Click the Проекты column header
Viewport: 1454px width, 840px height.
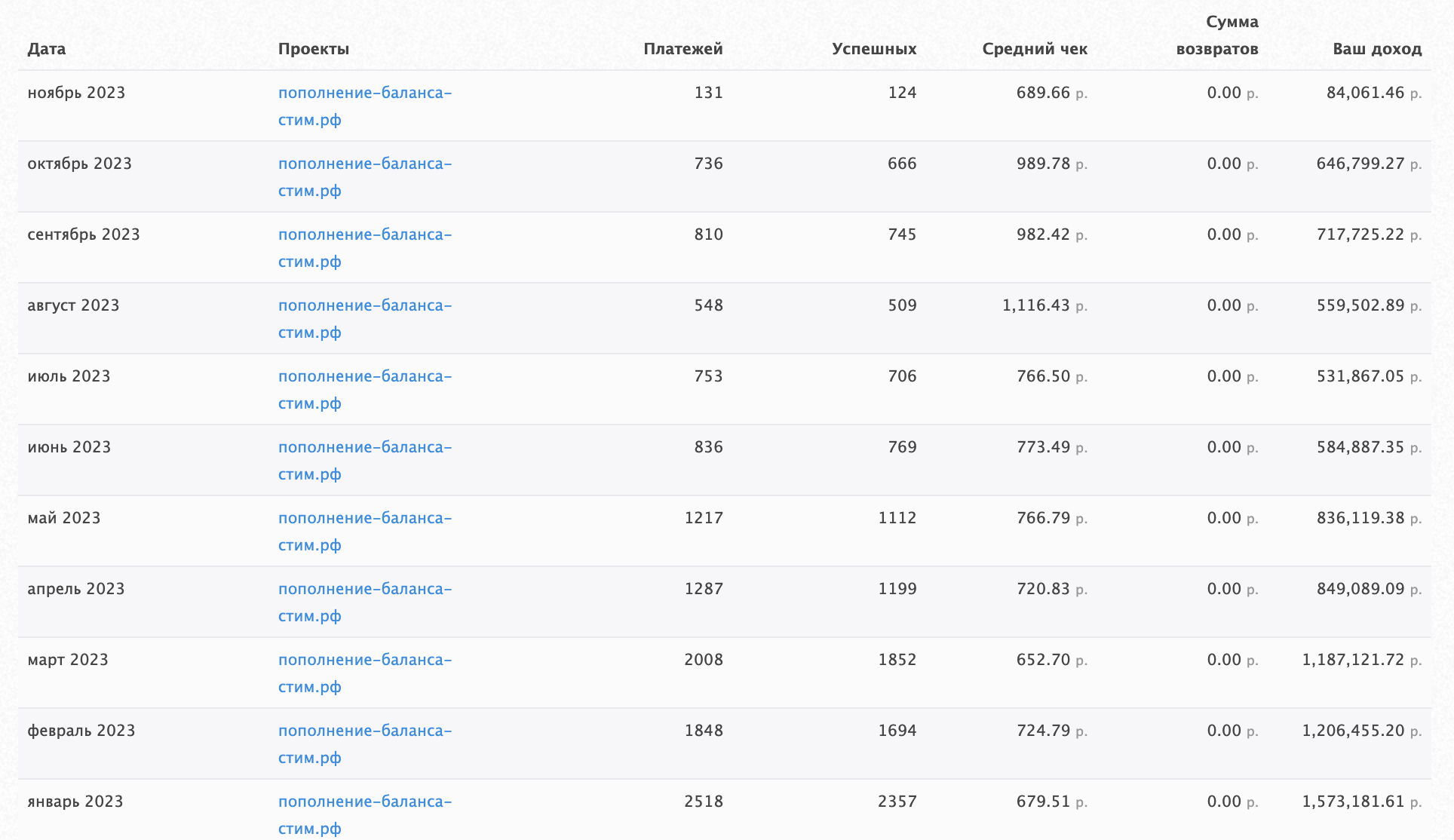click(314, 50)
